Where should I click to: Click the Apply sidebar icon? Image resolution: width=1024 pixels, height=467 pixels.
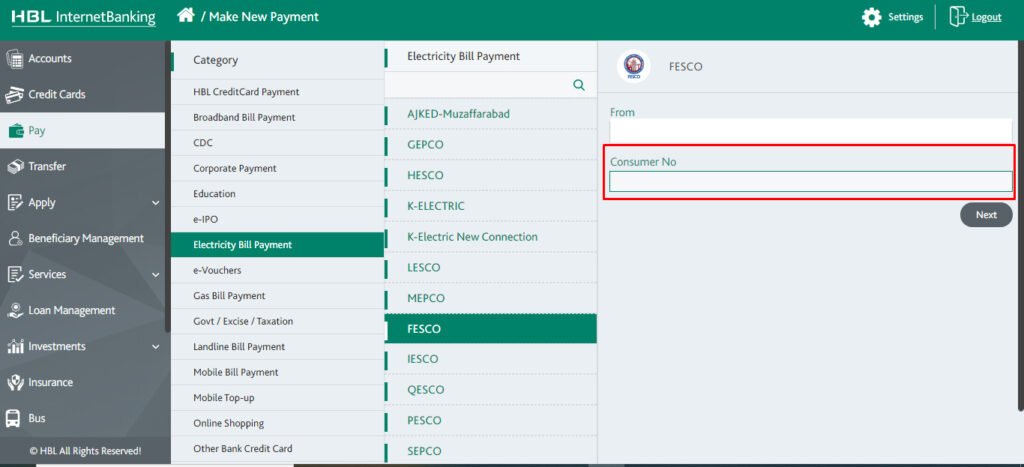click(15, 202)
